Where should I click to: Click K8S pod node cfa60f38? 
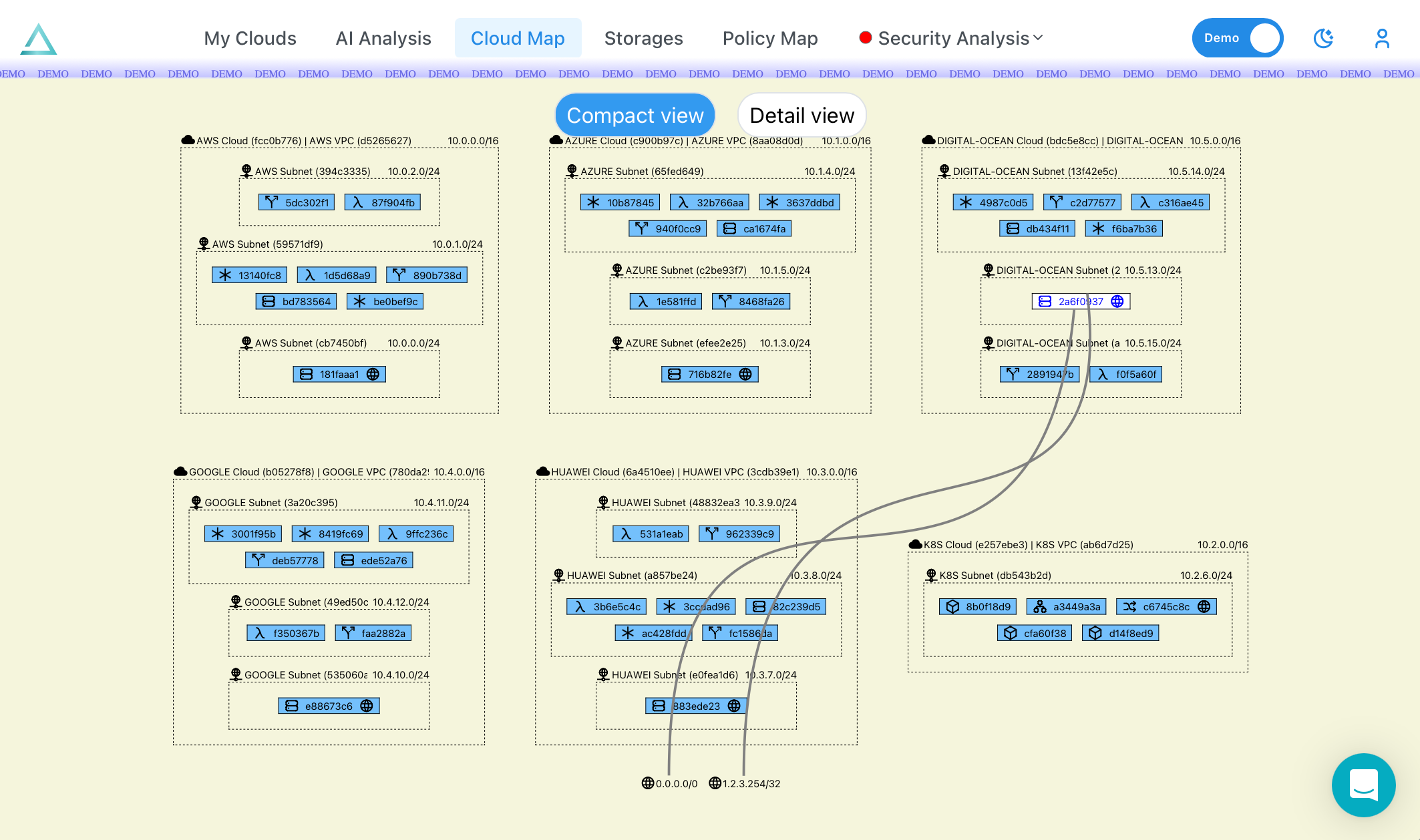[1035, 634]
